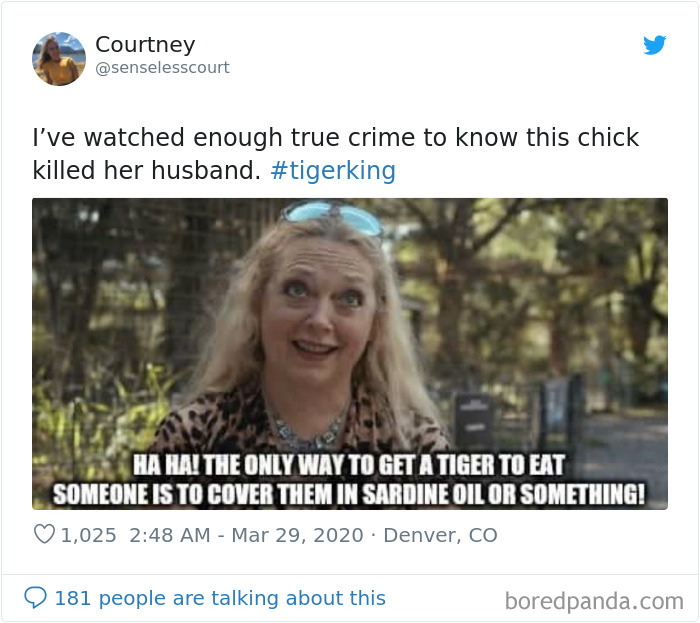Open Courtney's profile avatar
Image resolution: width=700 pixels, height=623 pixels.
coord(59,59)
